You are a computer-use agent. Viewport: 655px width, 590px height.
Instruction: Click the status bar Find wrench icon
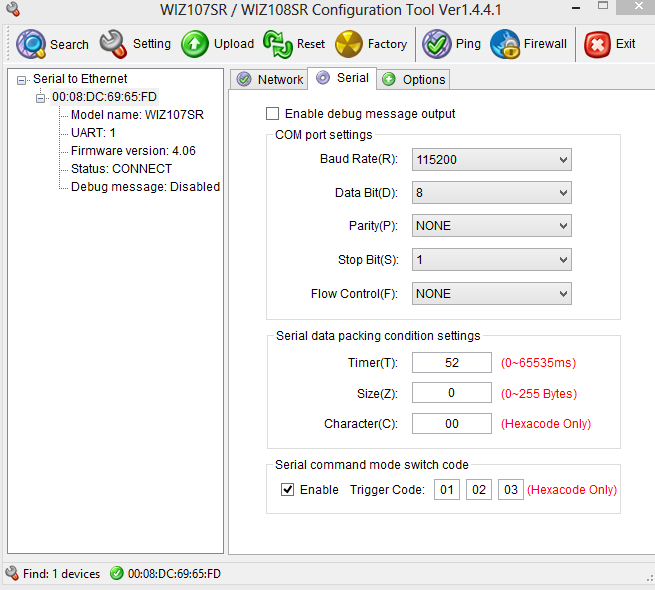[x=12, y=573]
